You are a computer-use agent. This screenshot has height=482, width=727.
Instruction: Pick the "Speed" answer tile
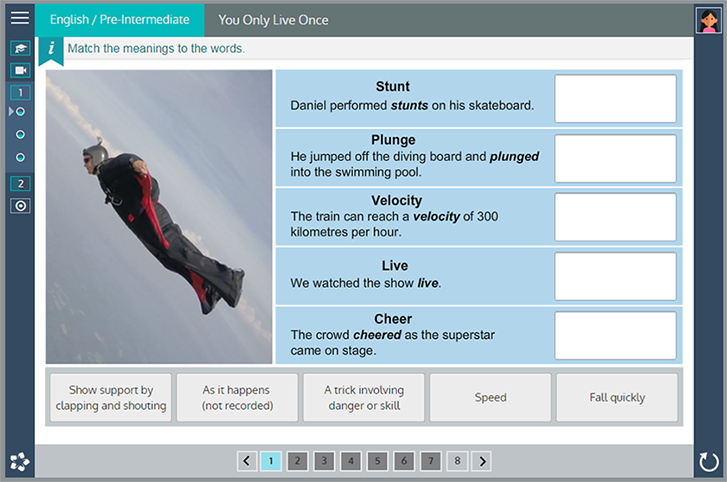pos(490,397)
